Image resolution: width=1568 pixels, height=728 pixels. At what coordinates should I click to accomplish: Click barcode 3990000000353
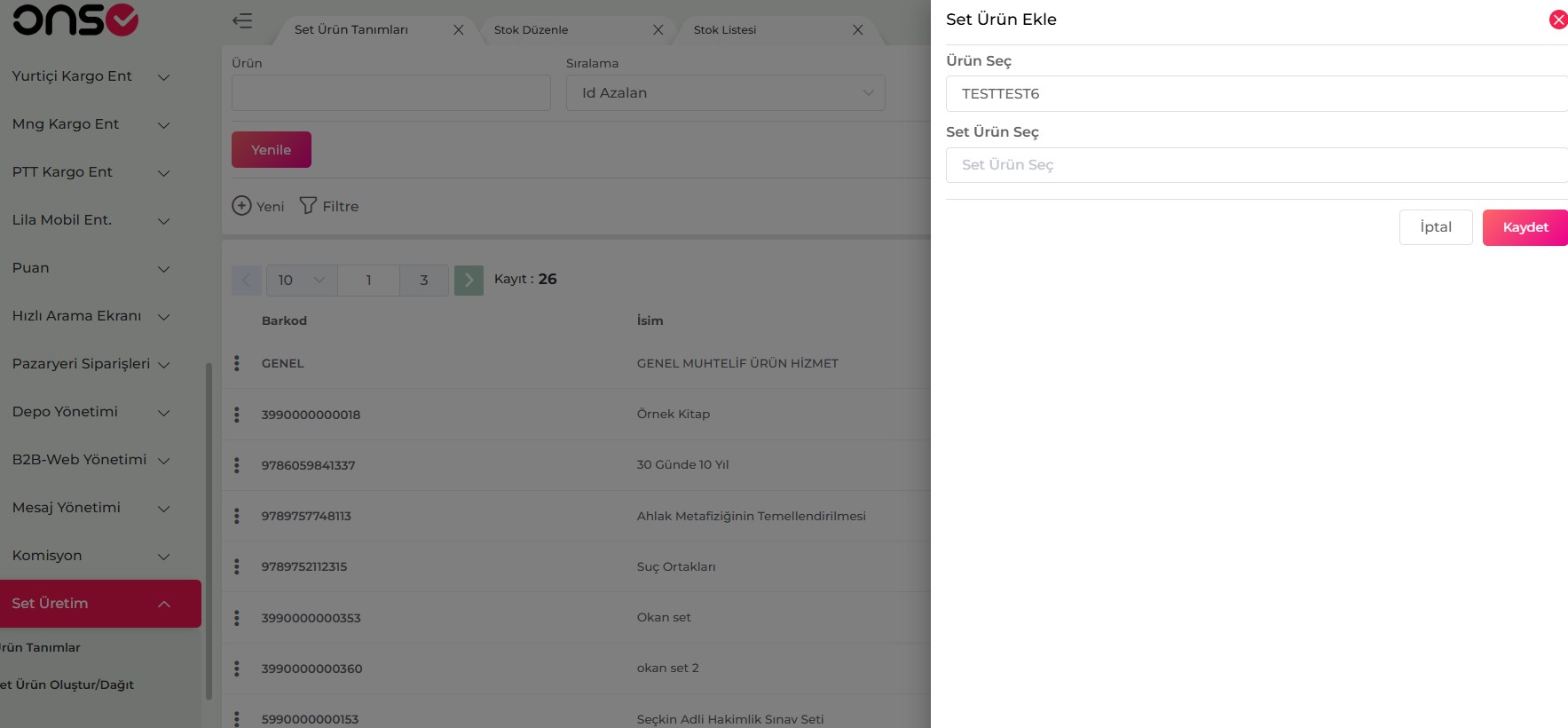(x=311, y=618)
